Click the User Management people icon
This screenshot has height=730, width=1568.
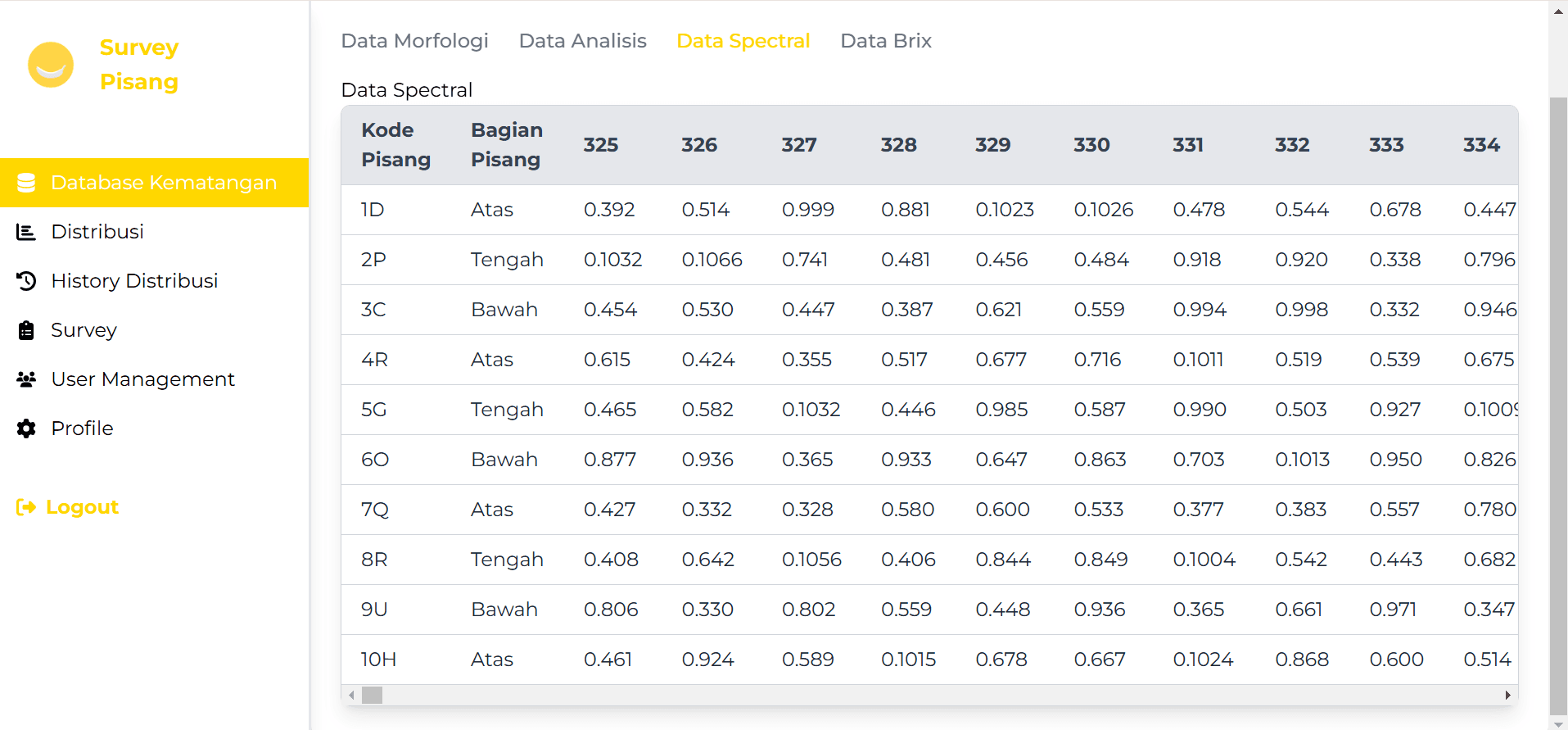tap(26, 379)
